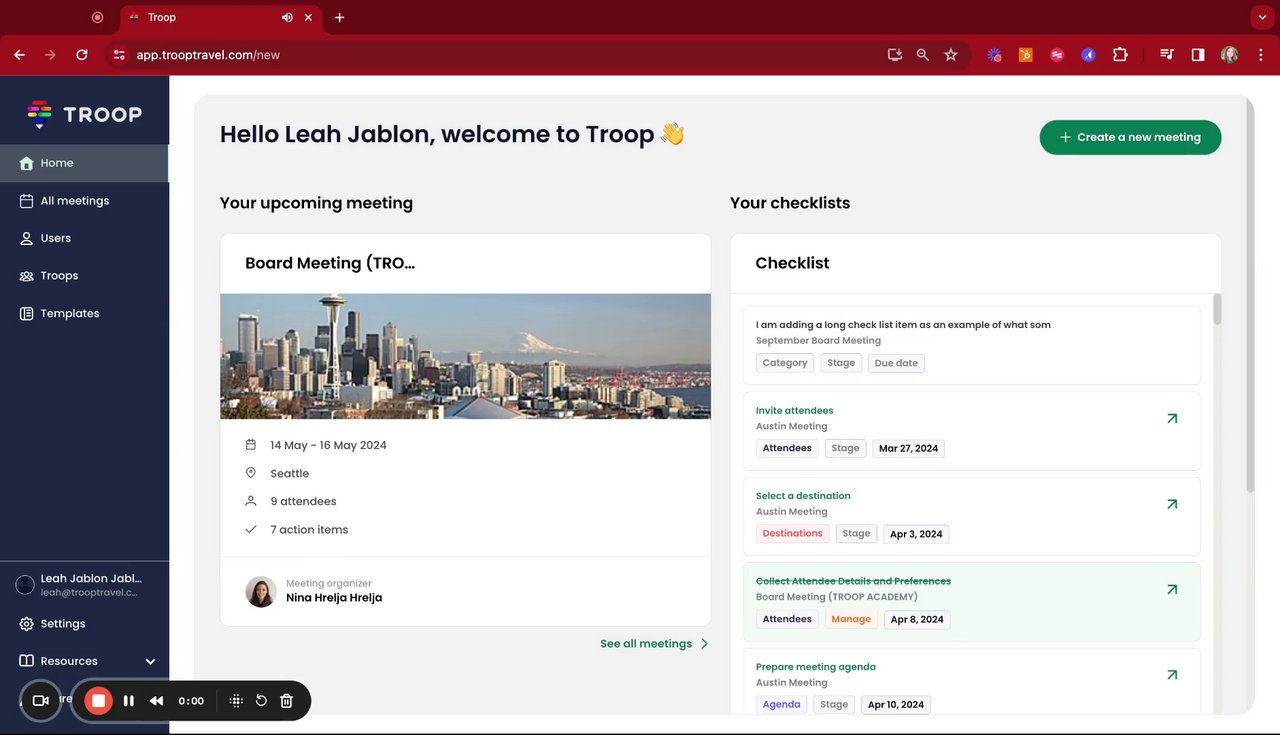Click the Invite attendees checklist title
The width and height of the screenshot is (1280, 735).
(794, 410)
